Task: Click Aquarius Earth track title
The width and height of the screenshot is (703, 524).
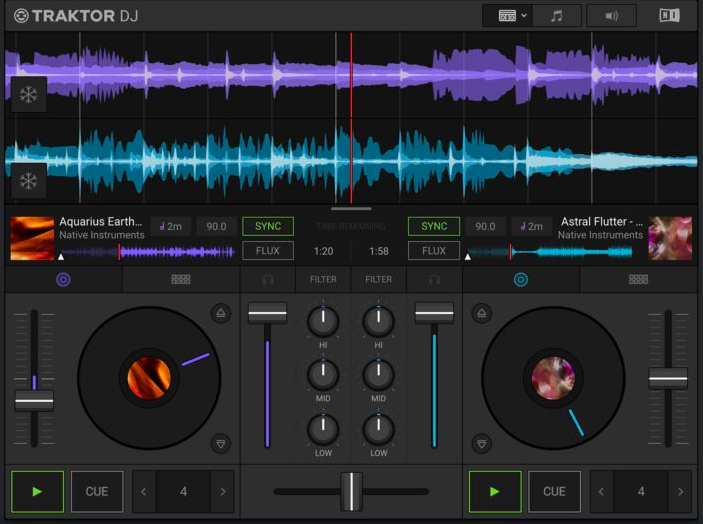Action: [100, 221]
